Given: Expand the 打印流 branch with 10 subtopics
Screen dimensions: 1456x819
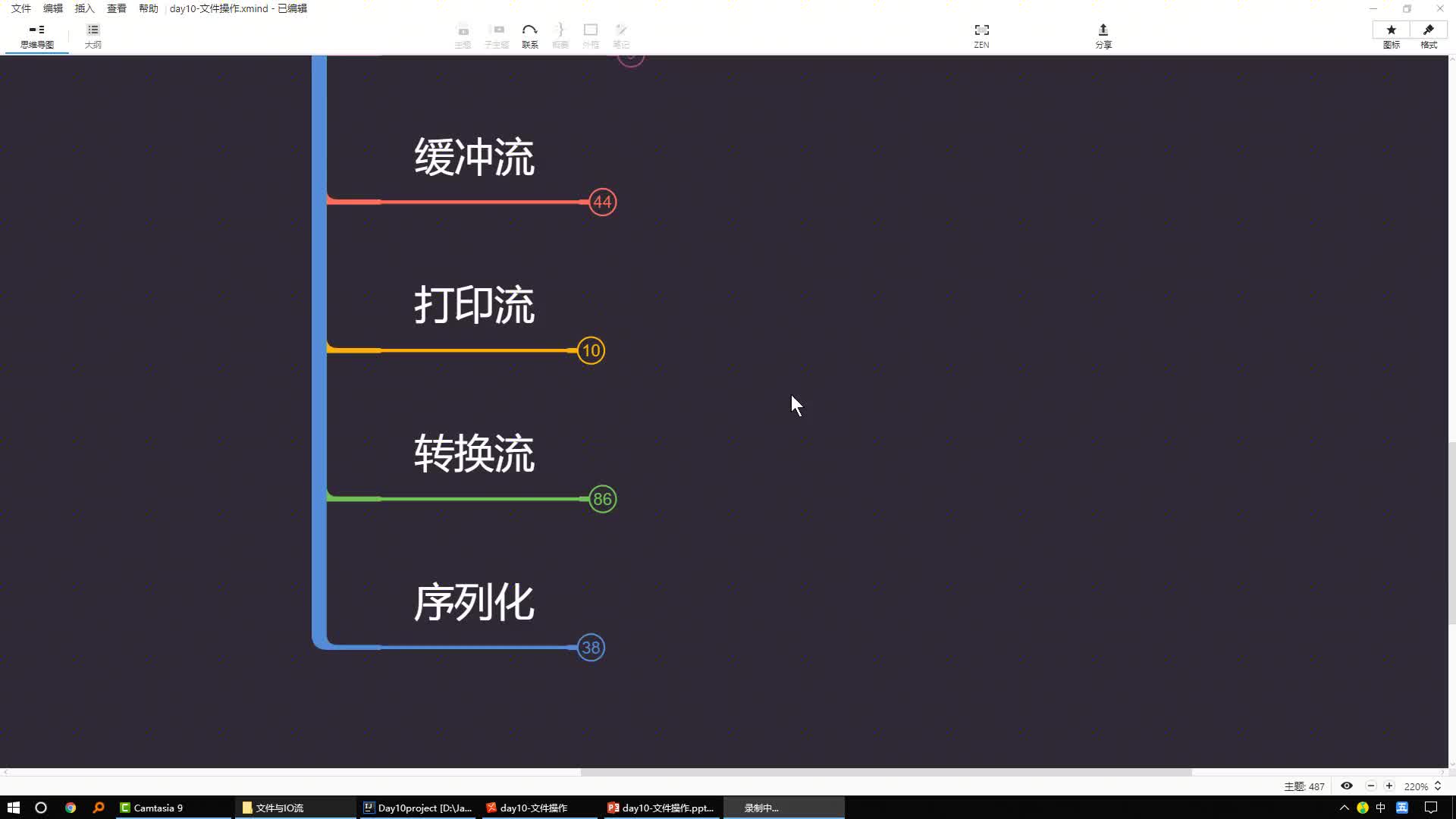Looking at the screenshot, I should 591,350.
